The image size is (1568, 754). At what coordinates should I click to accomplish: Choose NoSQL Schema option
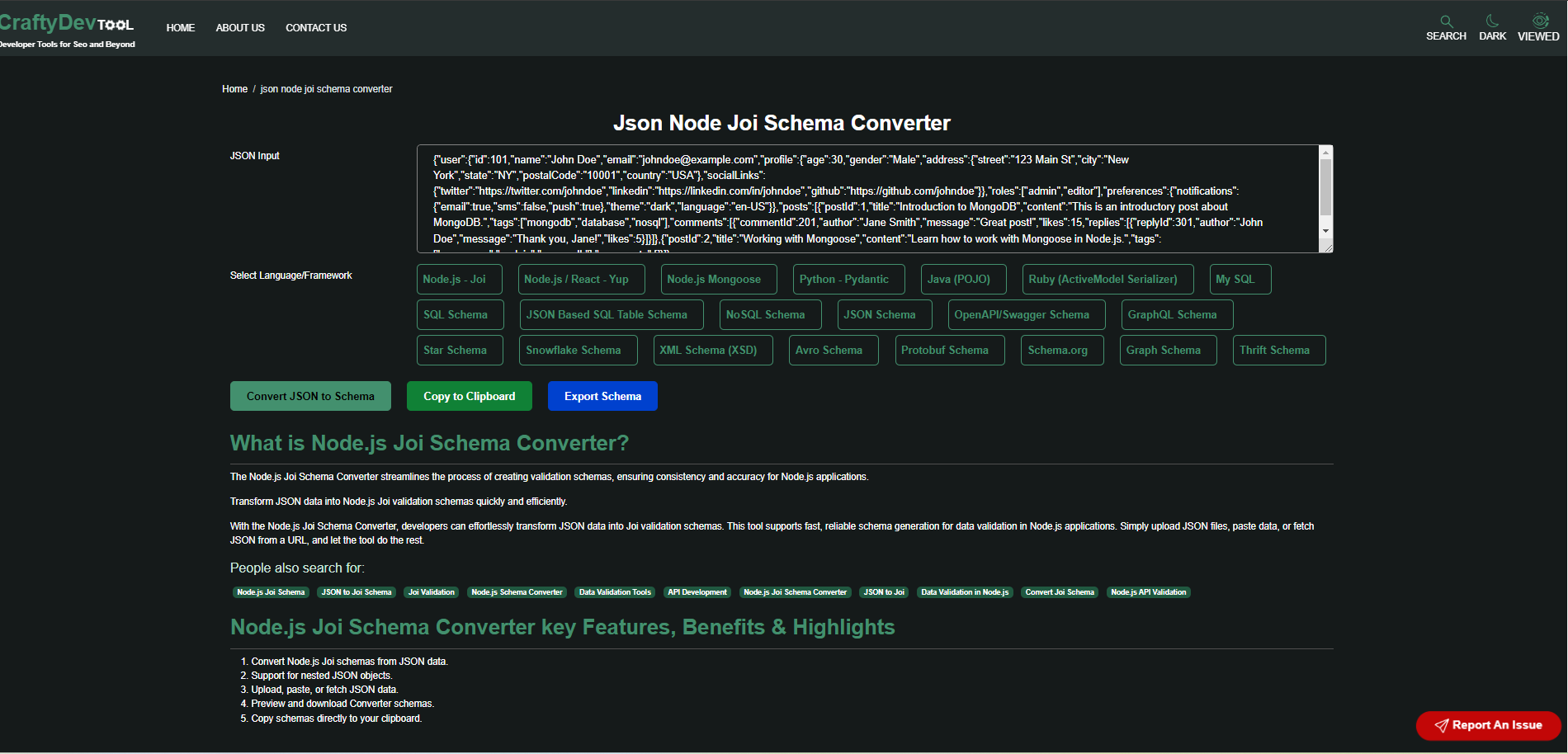[771, 315]
